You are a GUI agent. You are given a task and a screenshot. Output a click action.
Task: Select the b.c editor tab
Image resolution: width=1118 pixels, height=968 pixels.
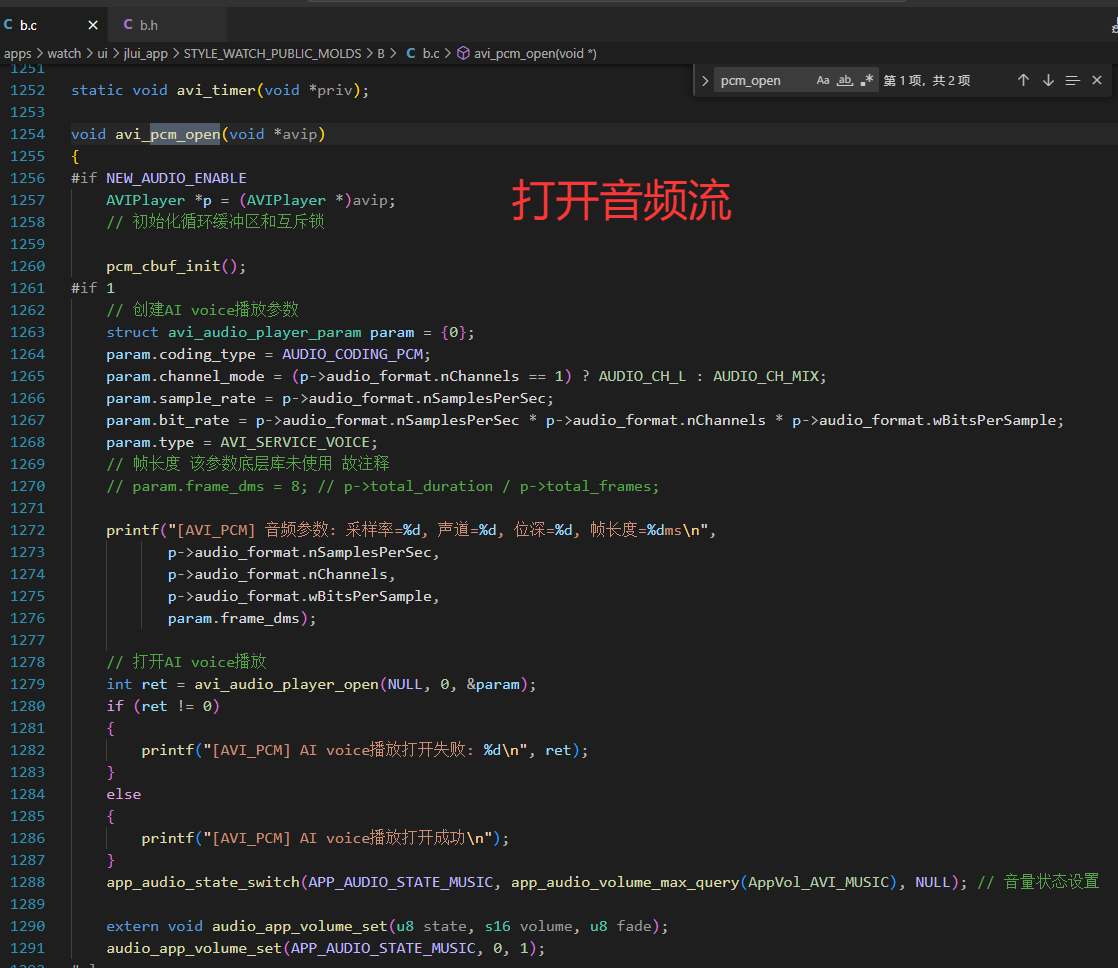[53, 25]
